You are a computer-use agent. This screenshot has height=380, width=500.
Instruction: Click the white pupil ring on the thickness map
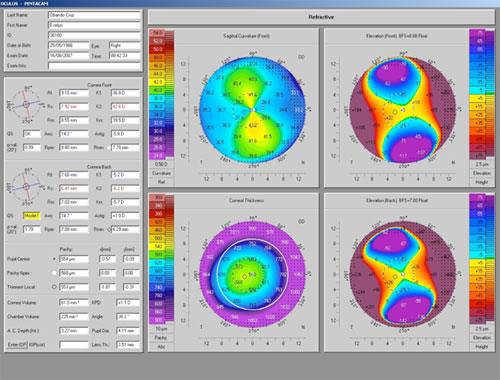tap(252, 274)
